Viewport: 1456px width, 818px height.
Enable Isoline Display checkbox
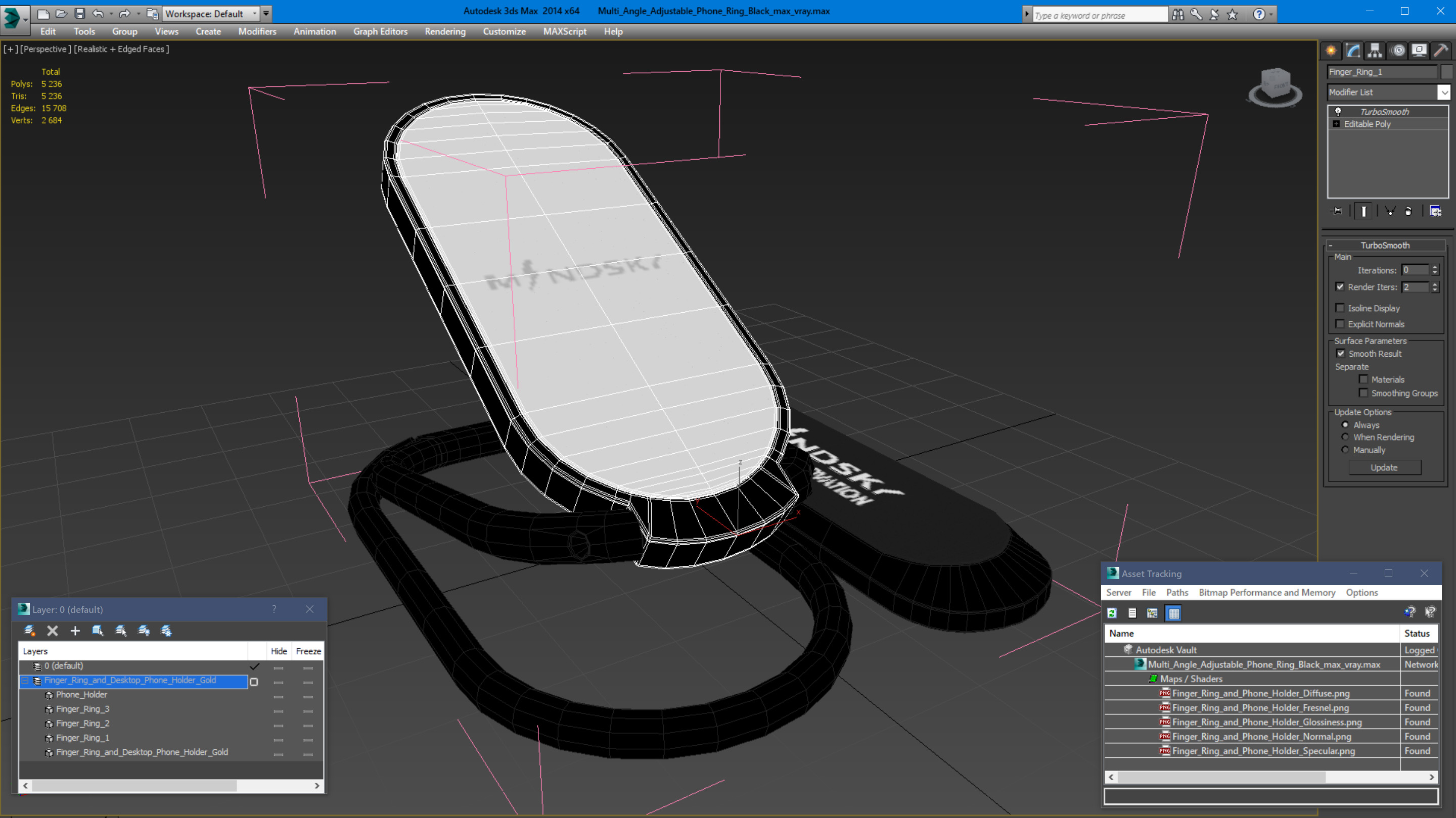pyautogui.click(x=1340, y=308)
